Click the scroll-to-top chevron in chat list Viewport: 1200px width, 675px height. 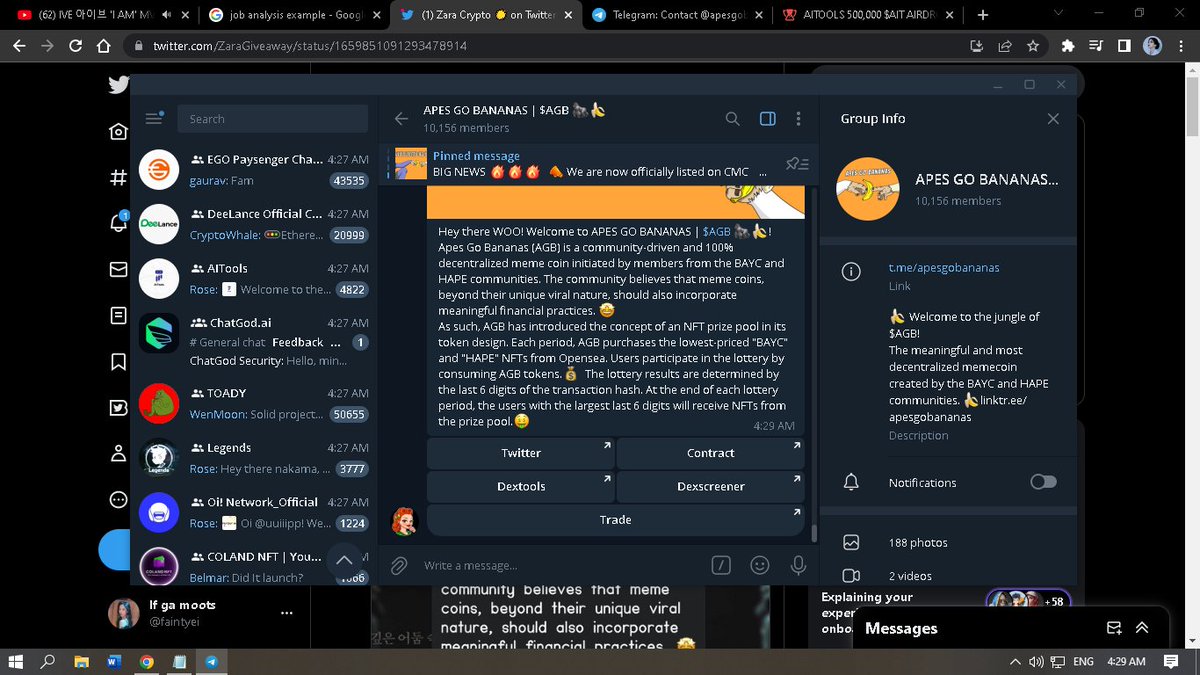click(x=343, y=560)
